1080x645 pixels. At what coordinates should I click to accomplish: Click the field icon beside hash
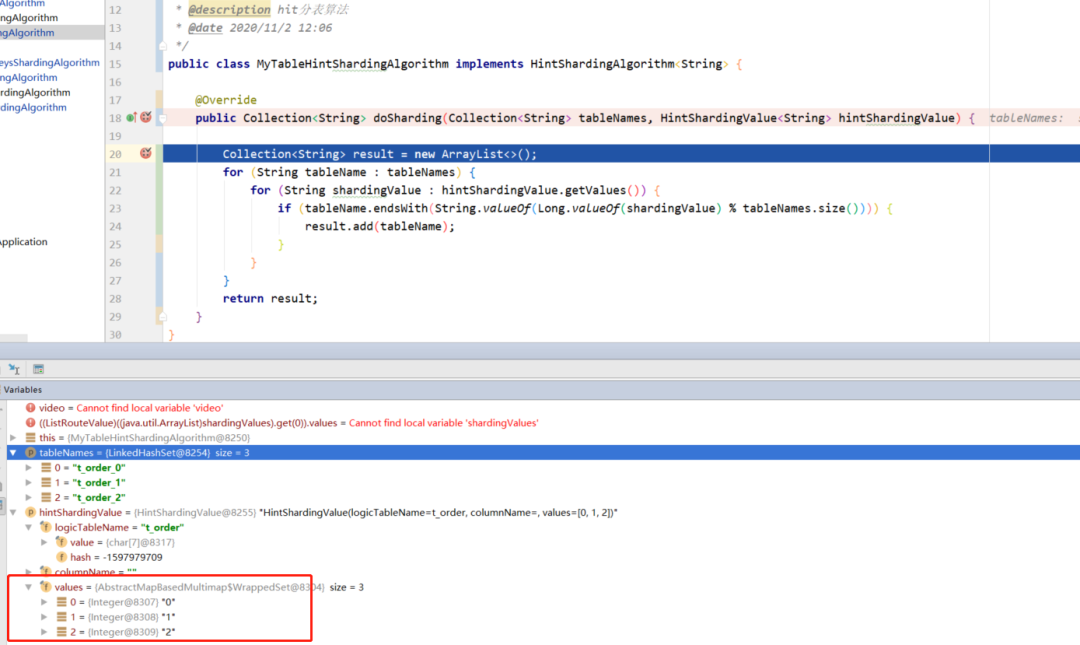[x=61, y=557]
